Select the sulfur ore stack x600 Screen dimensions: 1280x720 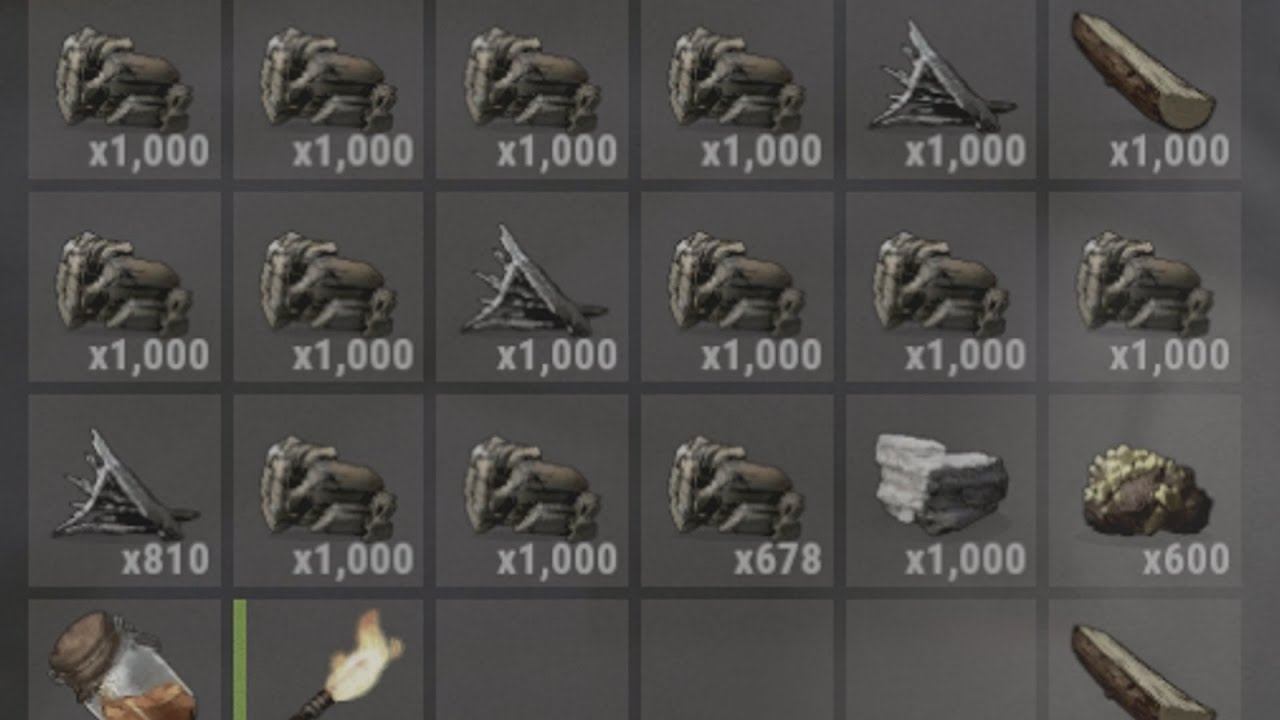(1145, 490)
